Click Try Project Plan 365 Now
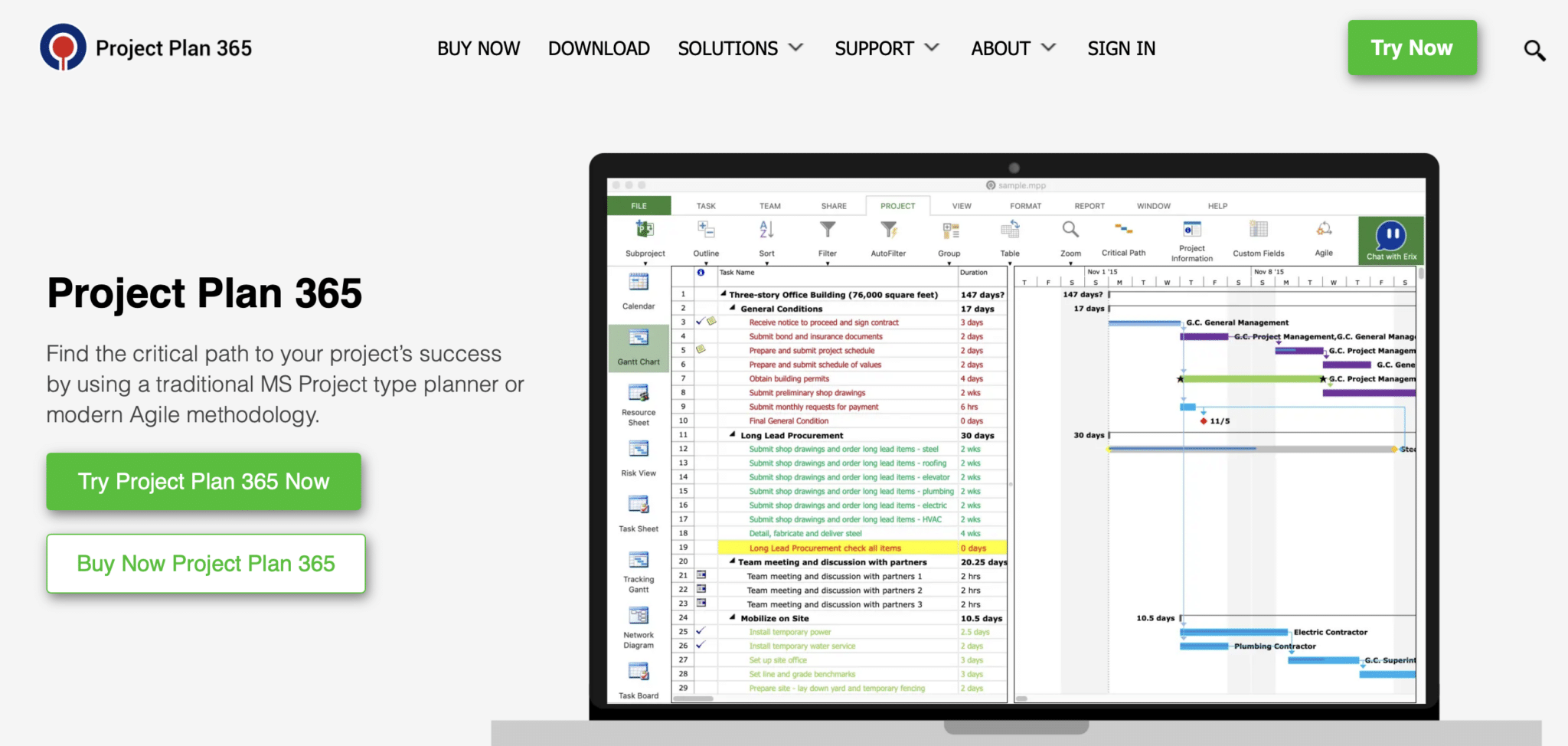The width and height of the screenshot is (1568, 746). click(x=204, y=481)
